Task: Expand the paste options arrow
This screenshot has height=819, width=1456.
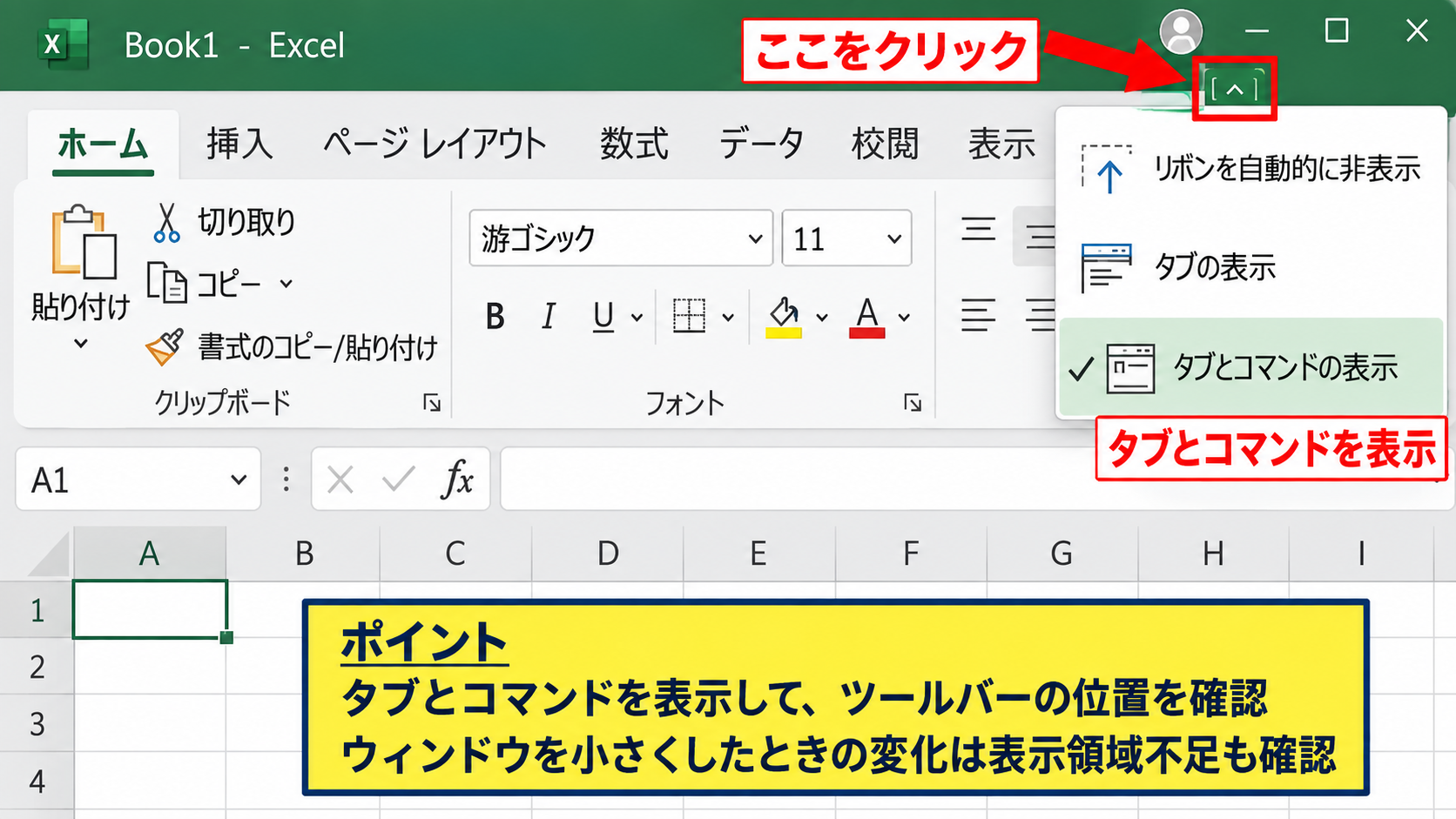Action: [x=81, y=344]
